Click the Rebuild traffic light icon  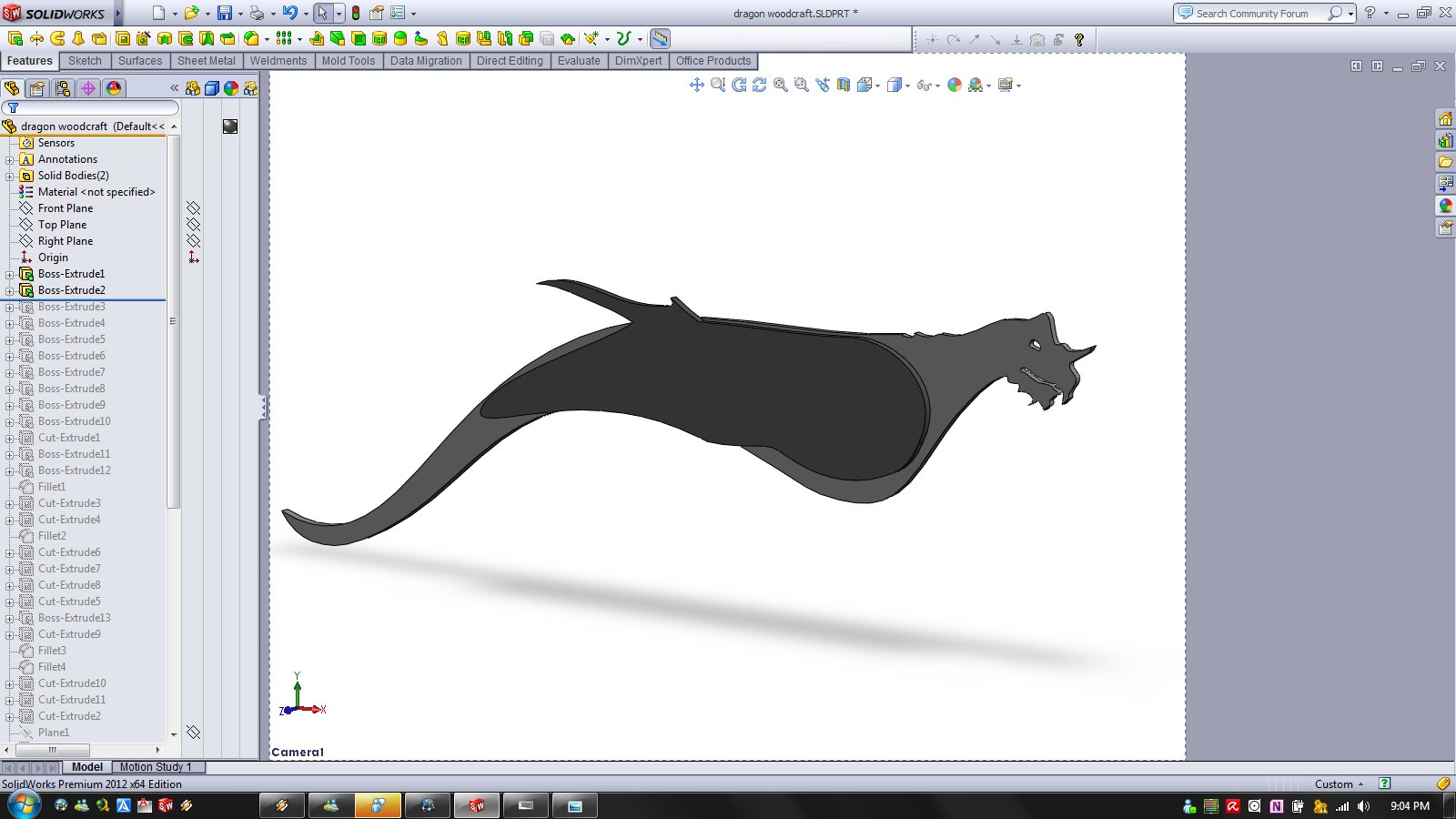click(356, 13)
